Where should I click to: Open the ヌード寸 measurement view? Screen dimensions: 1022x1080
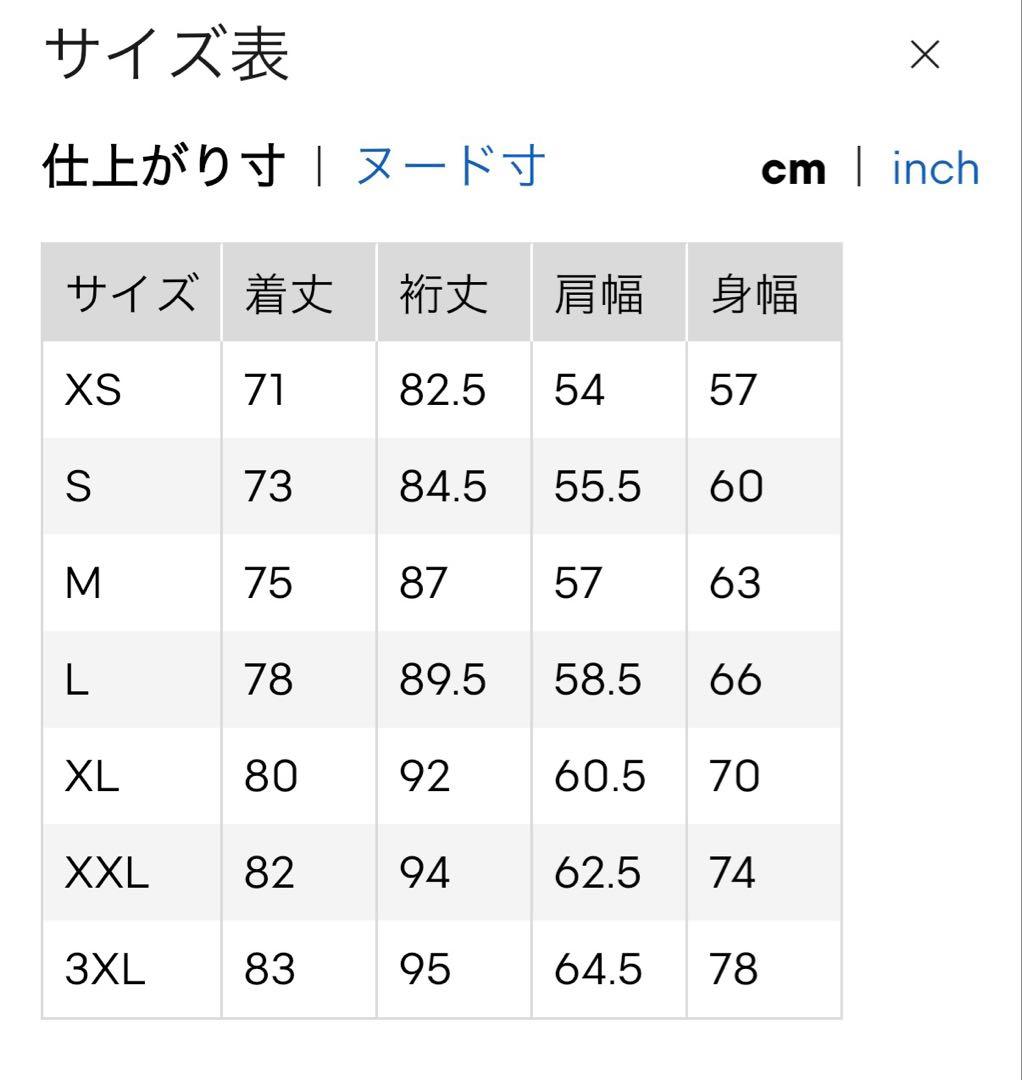click(449, 167)
